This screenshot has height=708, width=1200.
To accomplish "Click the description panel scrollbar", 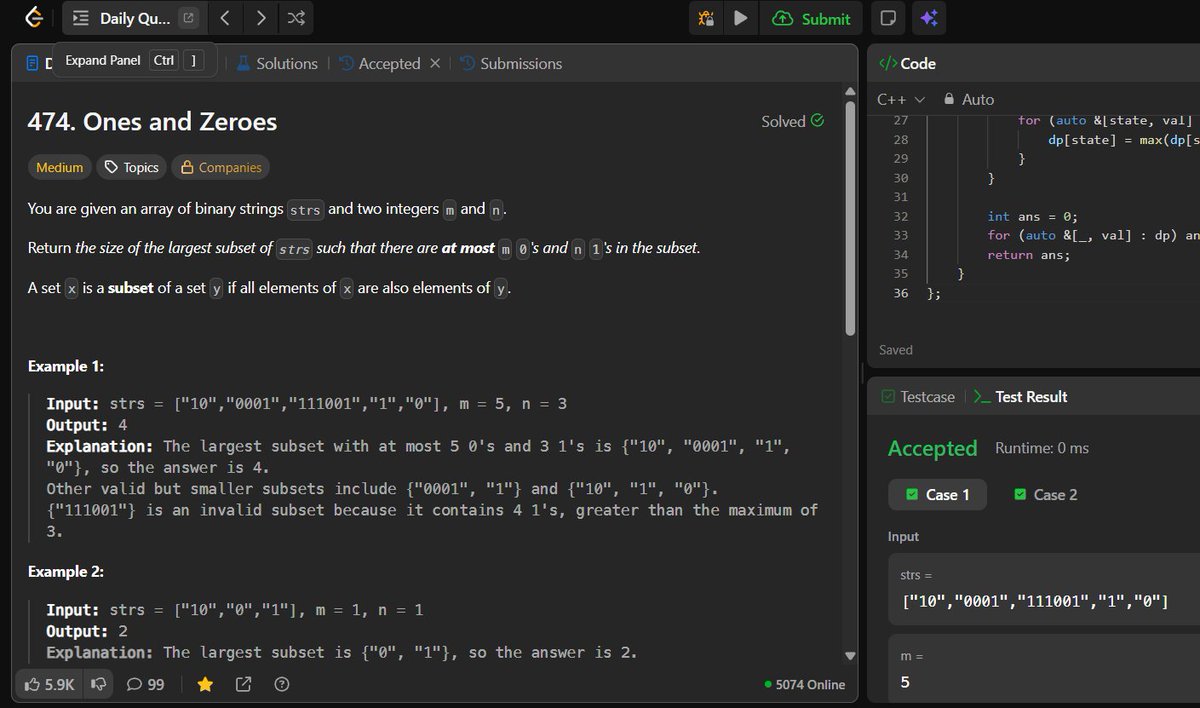I will (850, 216).
